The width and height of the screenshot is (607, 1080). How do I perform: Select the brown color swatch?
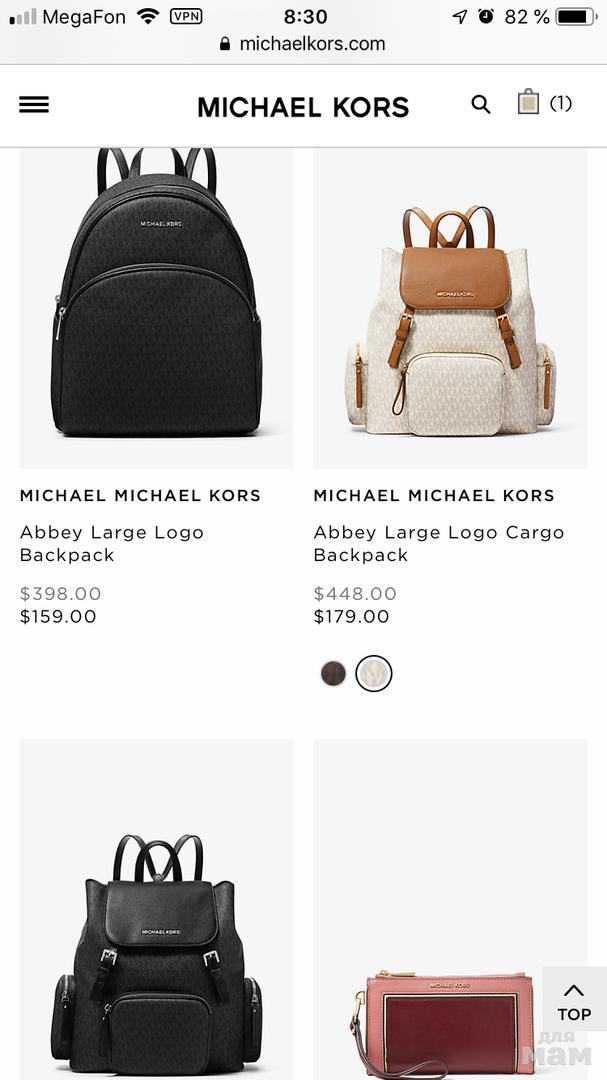click(333, 673)
